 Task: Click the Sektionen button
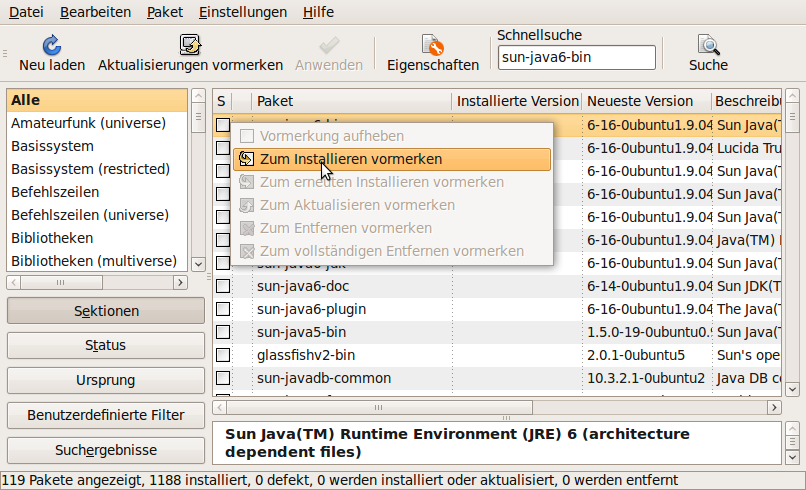coord(106,311)
